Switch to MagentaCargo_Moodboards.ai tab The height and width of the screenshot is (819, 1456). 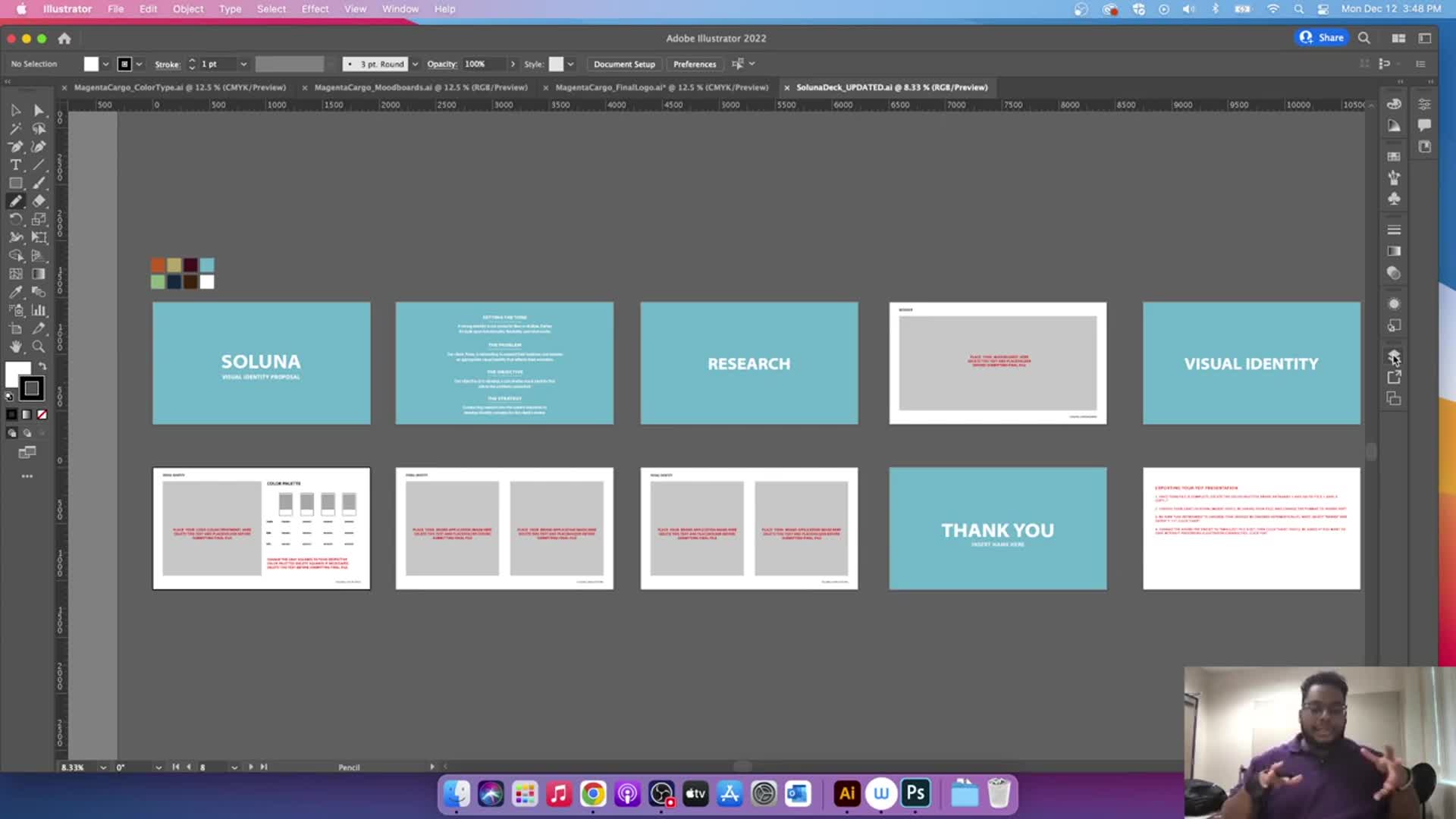click(420, 87)
